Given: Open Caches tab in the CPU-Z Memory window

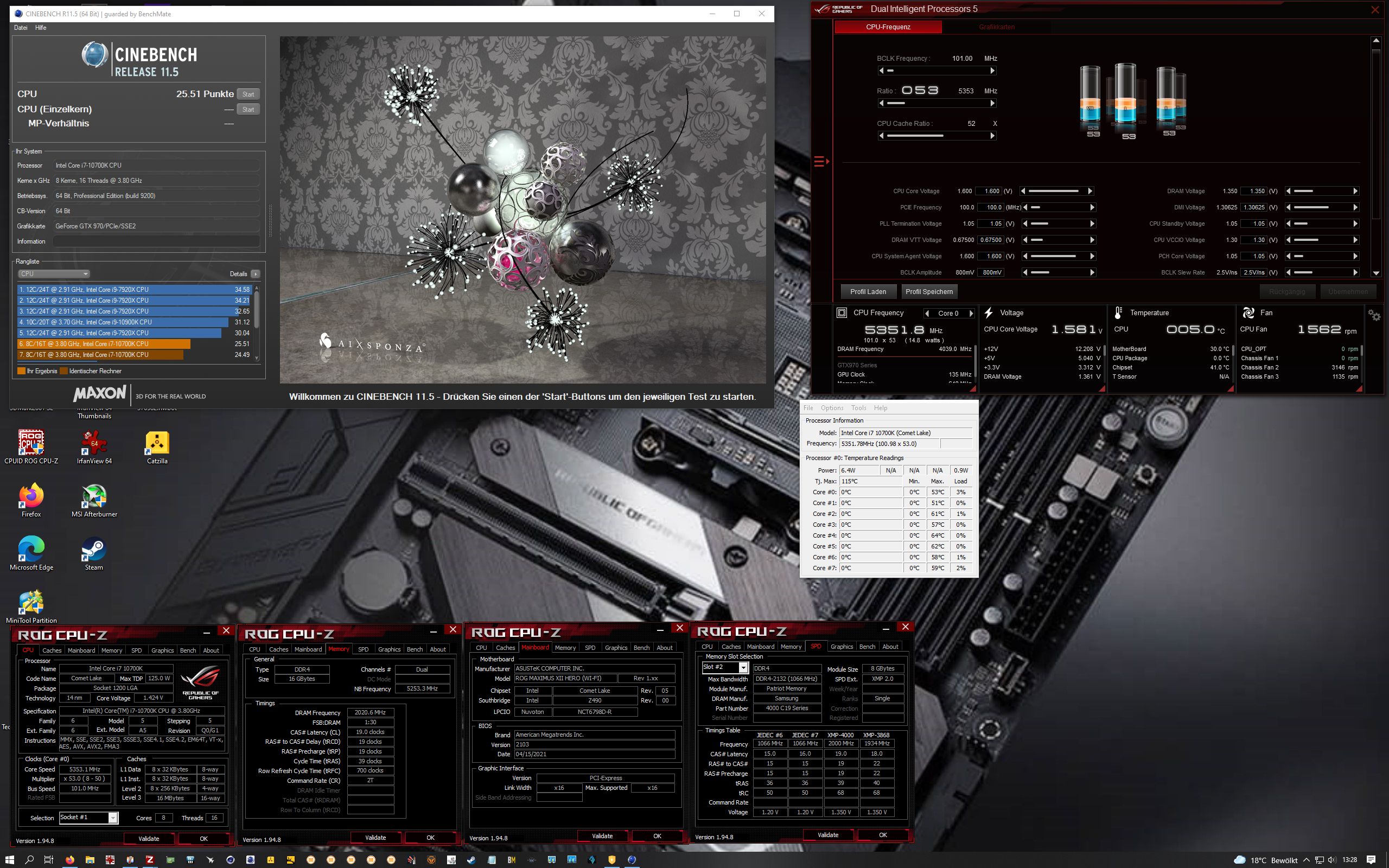Looking at the screenshot, I should click(278, 649).
